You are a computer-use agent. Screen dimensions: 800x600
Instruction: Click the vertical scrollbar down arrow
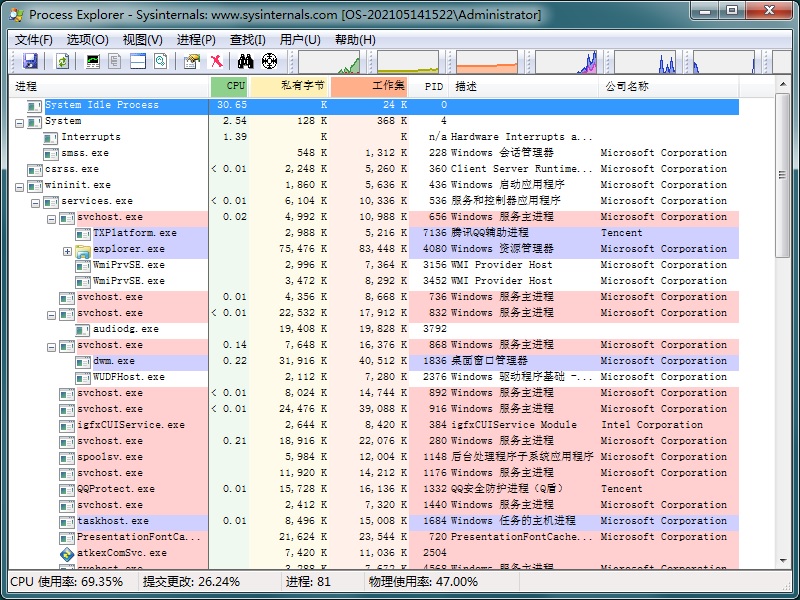point(783,561)
